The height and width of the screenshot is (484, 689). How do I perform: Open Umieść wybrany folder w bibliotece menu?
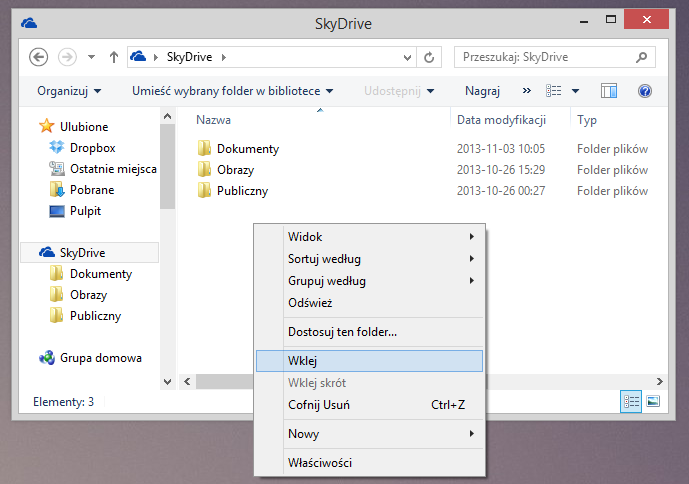[232, 91]
